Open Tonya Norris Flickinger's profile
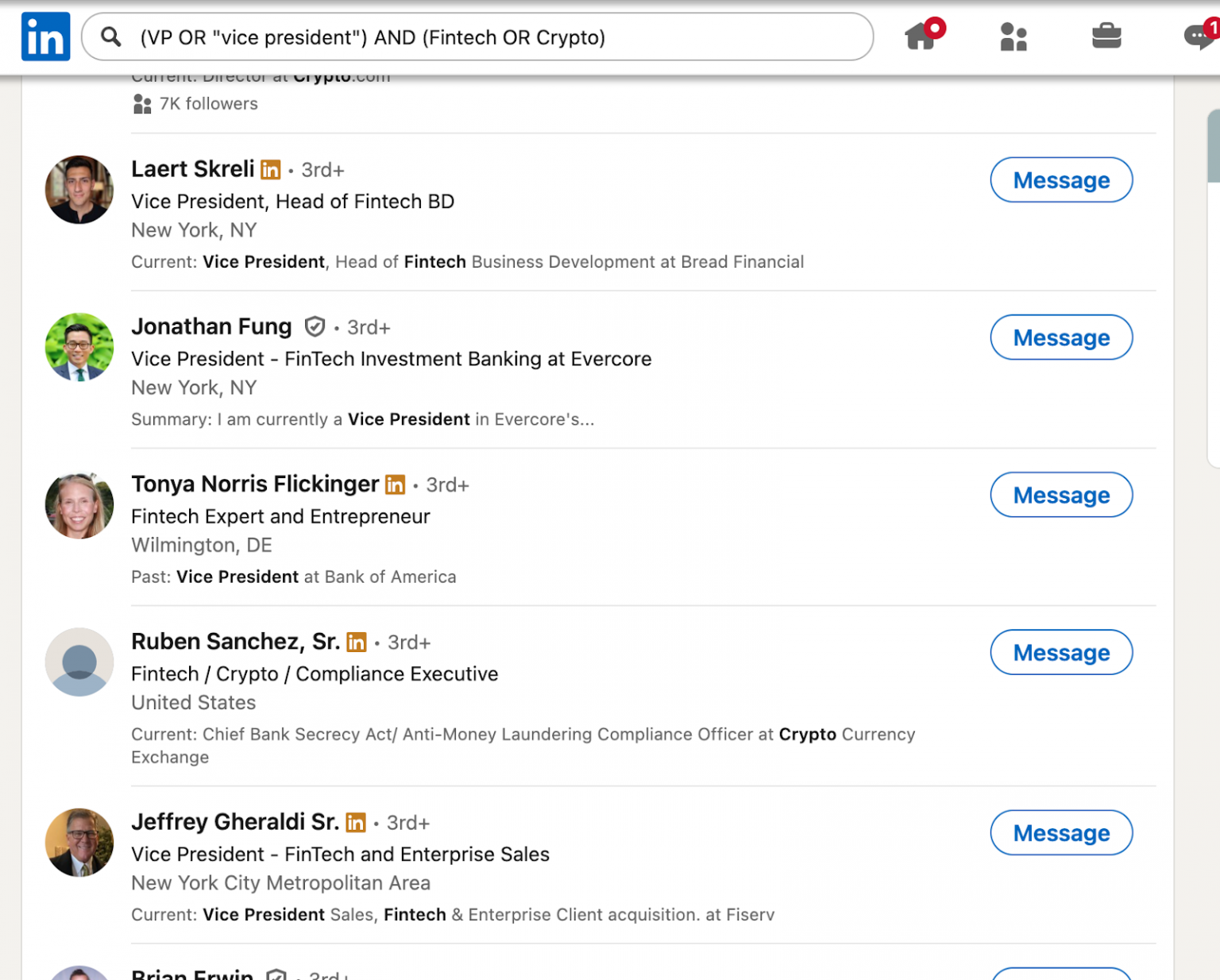This screenshot has width=1220, height=980. tap(255, 484)
